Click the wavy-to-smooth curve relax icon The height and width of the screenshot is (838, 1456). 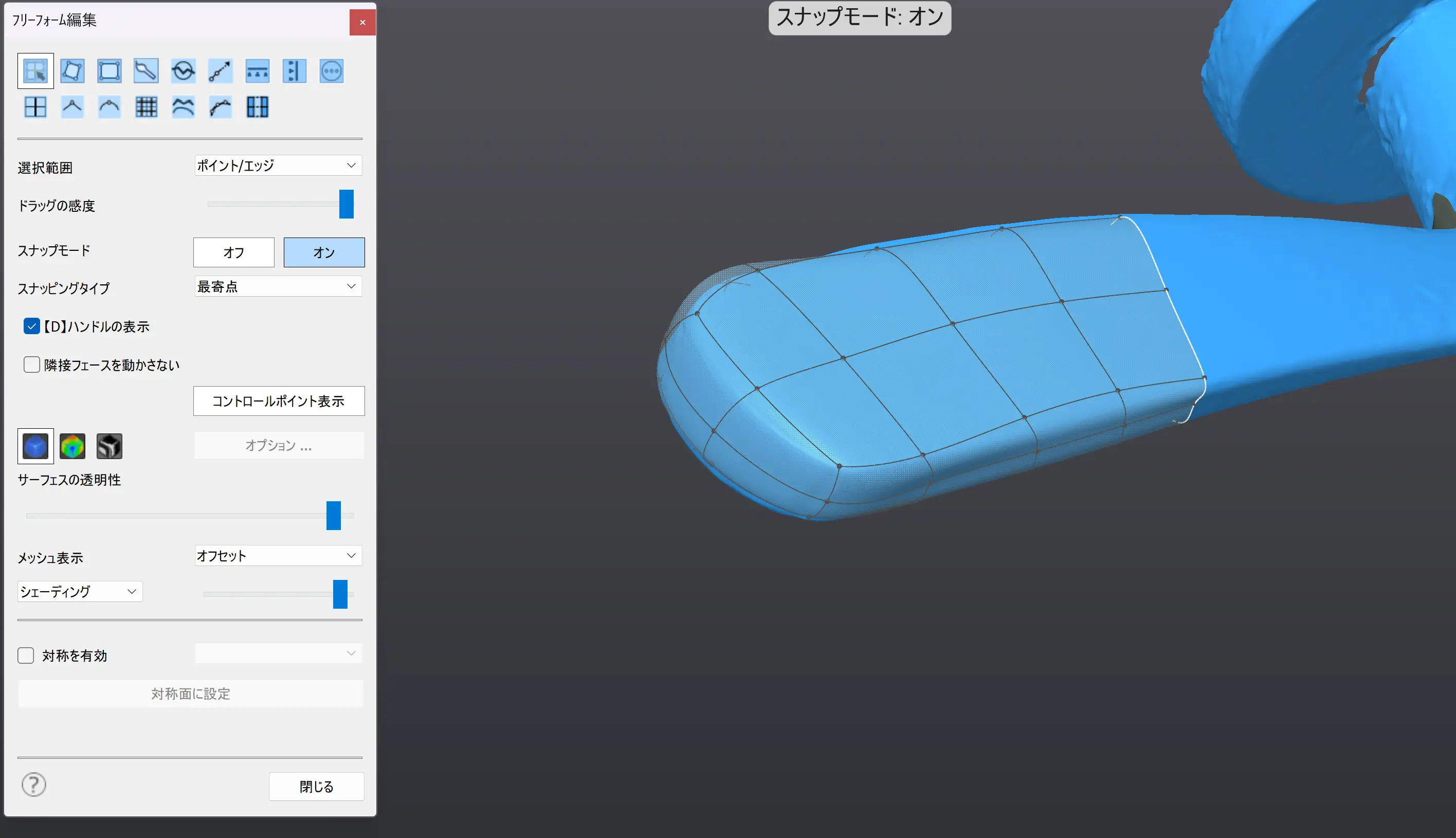click(183, 107)
